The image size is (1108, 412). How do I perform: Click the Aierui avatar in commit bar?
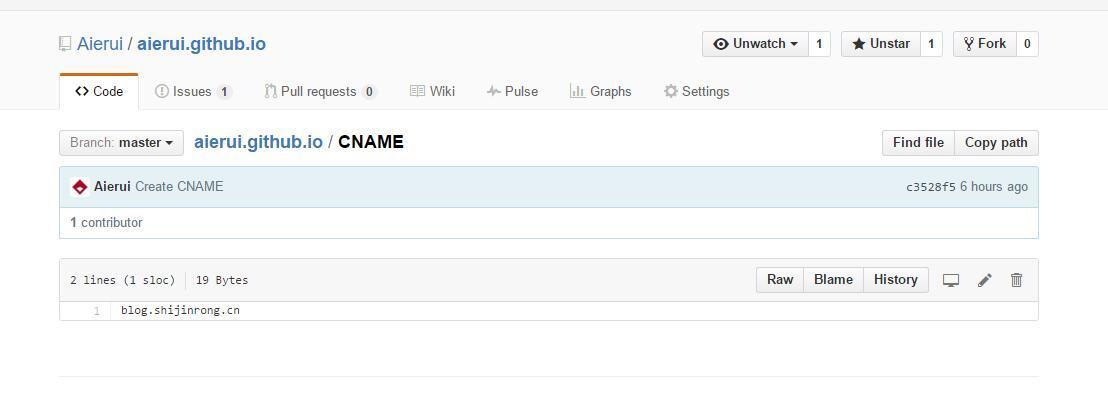pyautogui.click(x=80, y=187)
